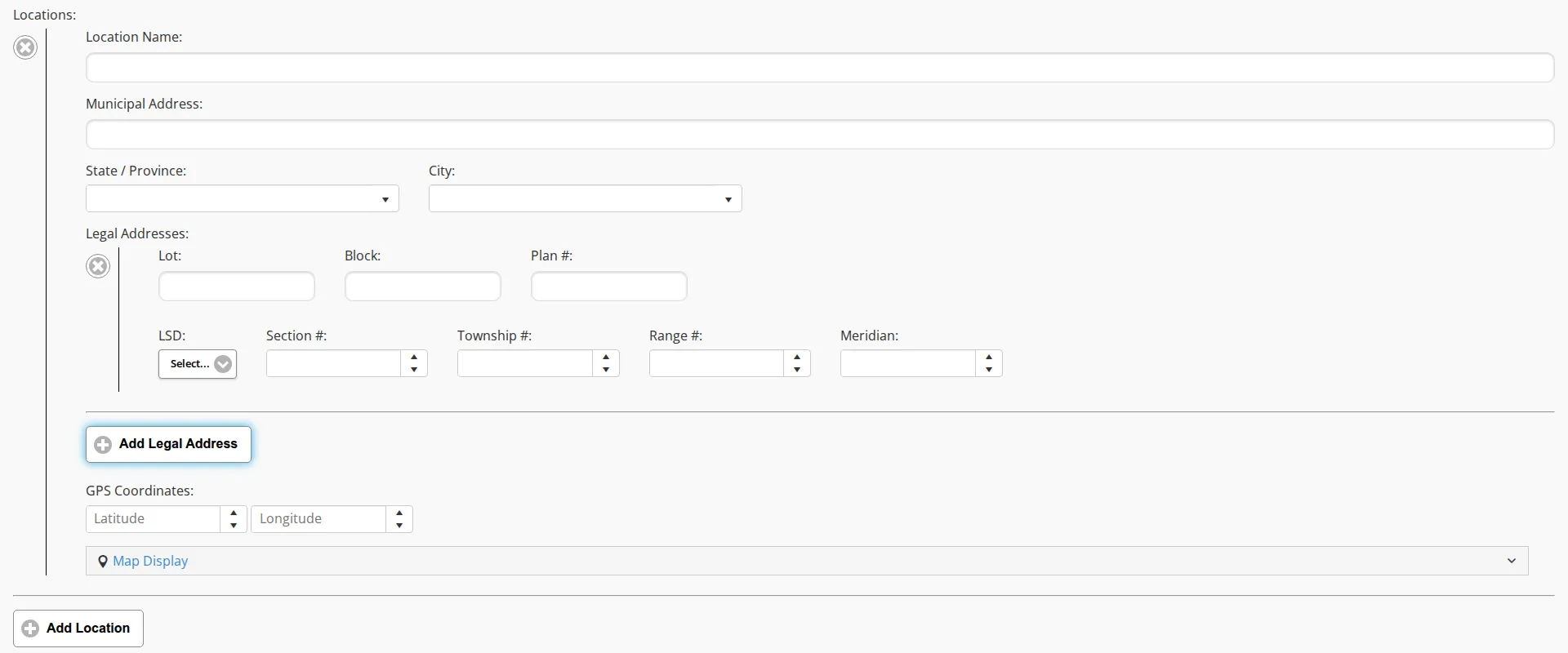1568x653 pixels.
Task: Click the Township # number field
Action: pos(524,363)
